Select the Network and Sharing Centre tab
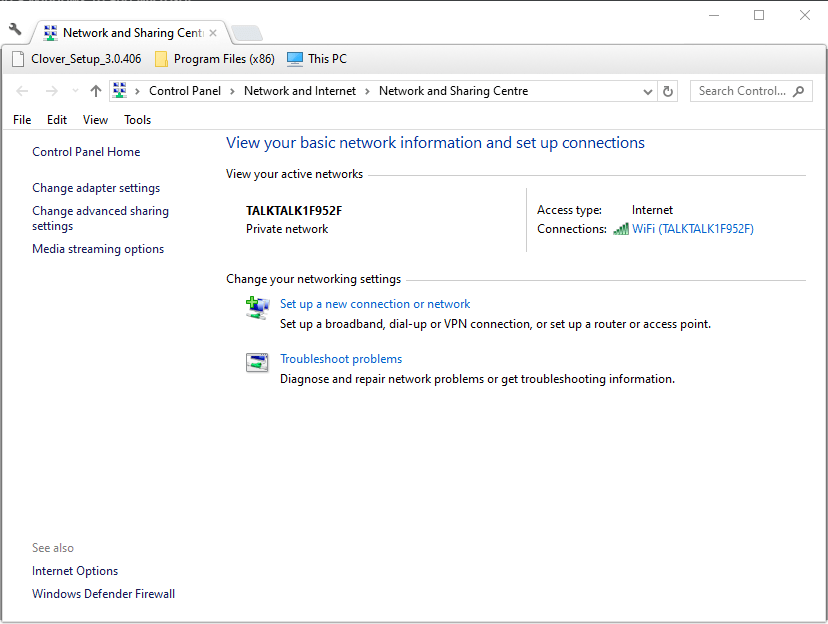828x624 pixels. click(130, 33)
